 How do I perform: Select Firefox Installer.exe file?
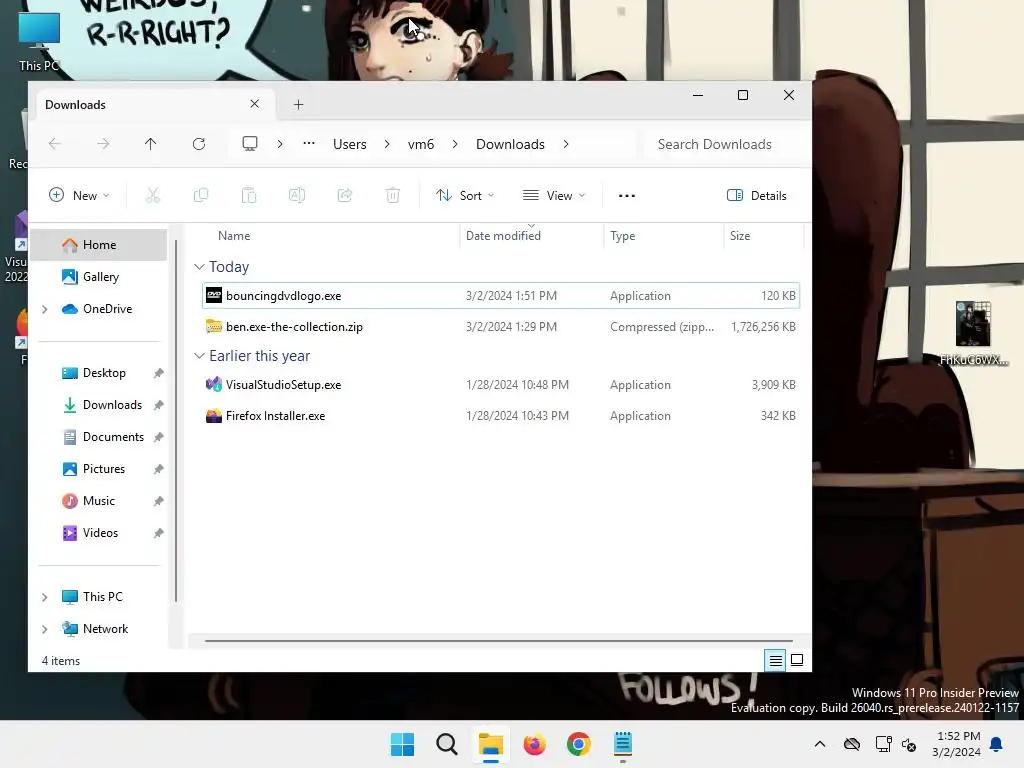tap(501, 416)
